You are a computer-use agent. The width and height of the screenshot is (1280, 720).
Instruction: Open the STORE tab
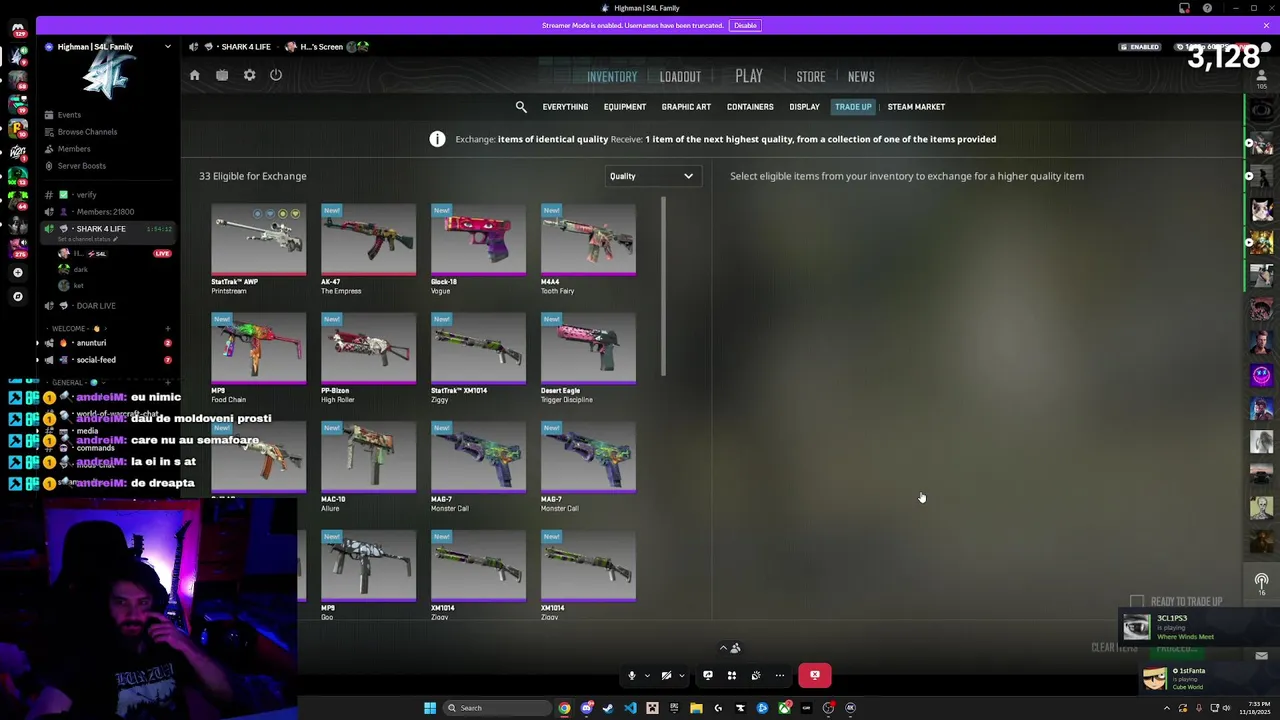[811, 77]
